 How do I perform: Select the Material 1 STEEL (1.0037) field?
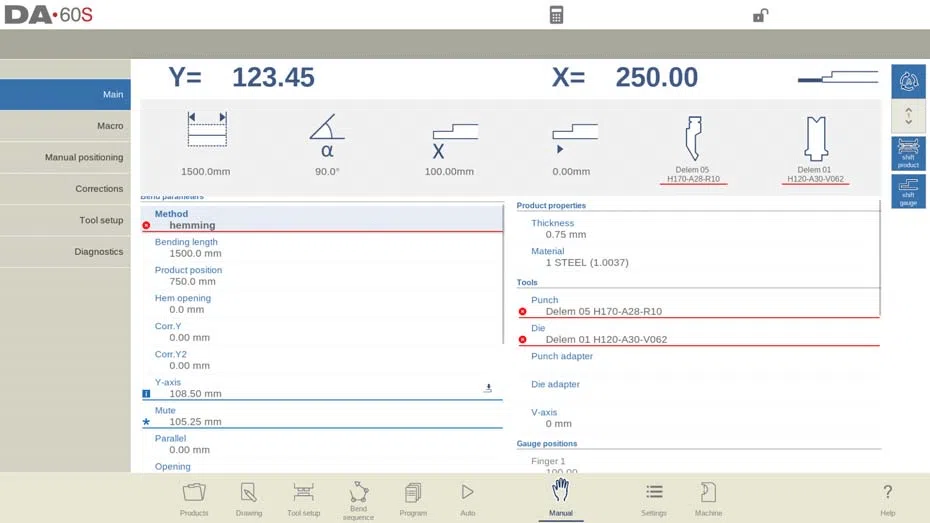click(699, 256)
